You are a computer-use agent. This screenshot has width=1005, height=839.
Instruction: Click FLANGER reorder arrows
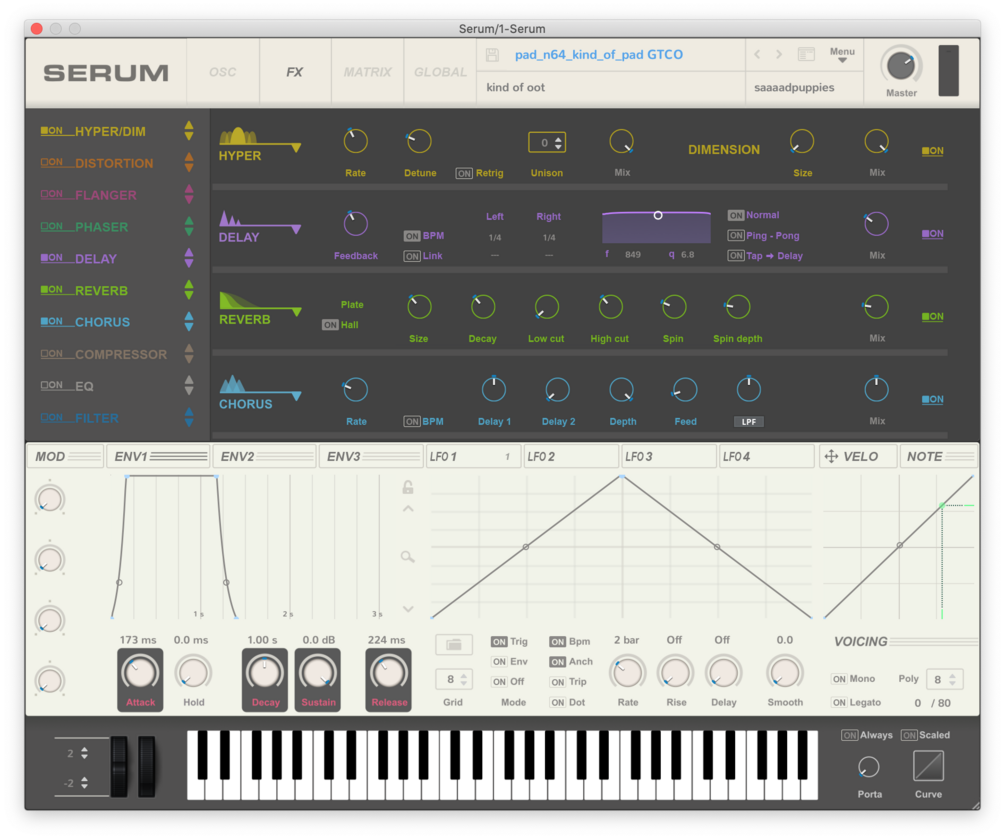(189, 194)
